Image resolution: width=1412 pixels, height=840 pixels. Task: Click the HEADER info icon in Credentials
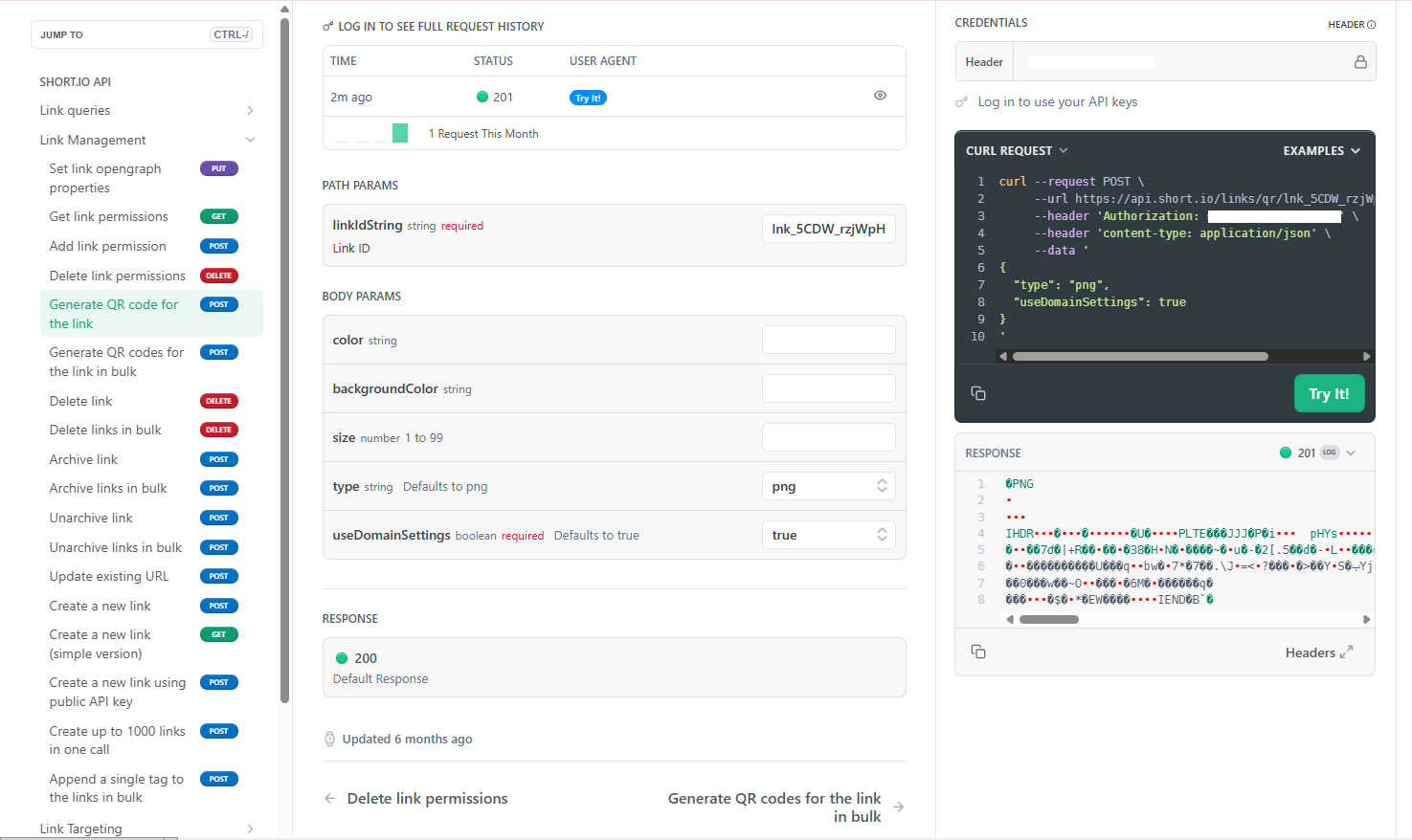[x=1371, y=25]
